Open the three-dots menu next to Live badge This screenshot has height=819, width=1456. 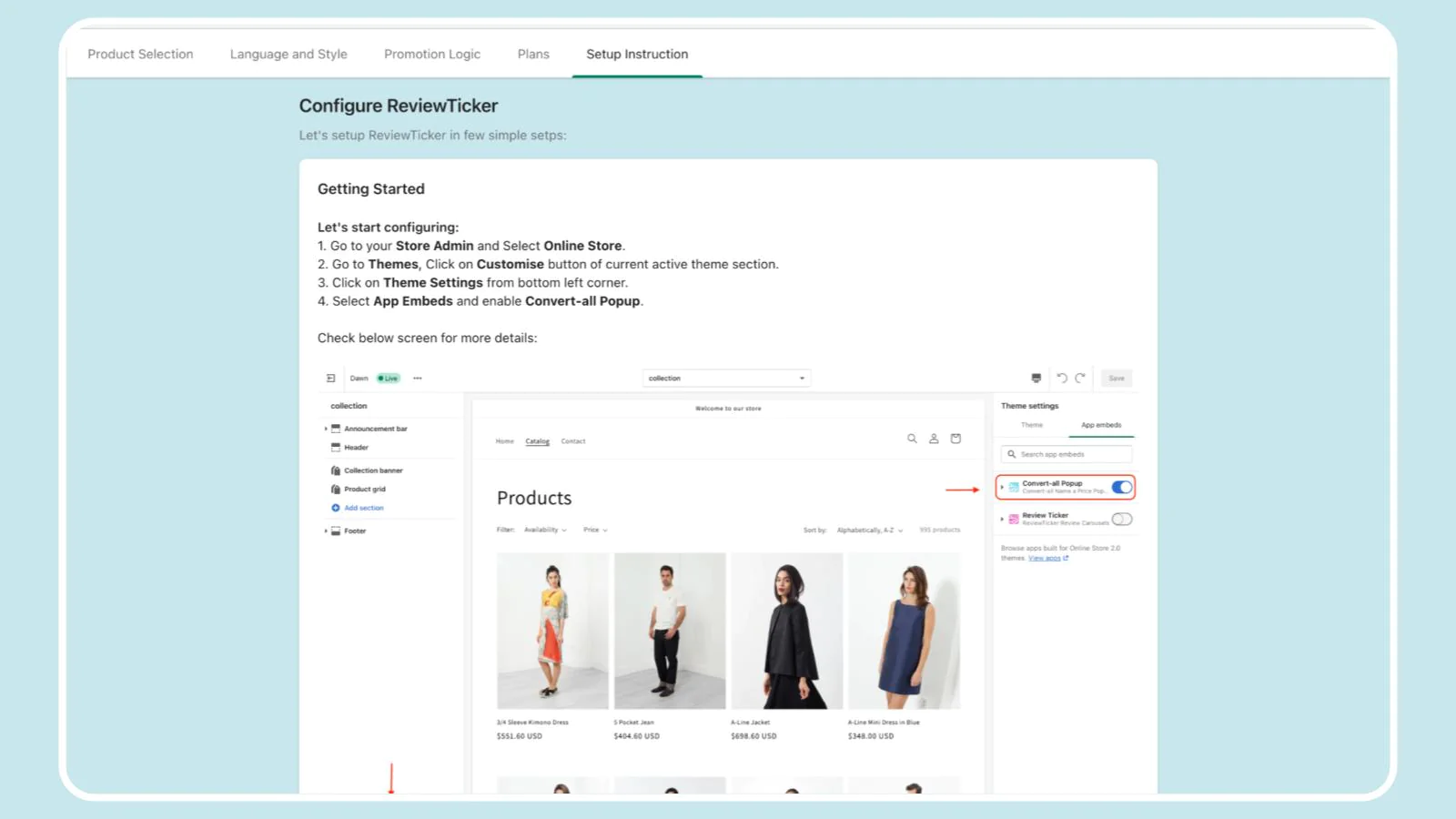[418, 379]
